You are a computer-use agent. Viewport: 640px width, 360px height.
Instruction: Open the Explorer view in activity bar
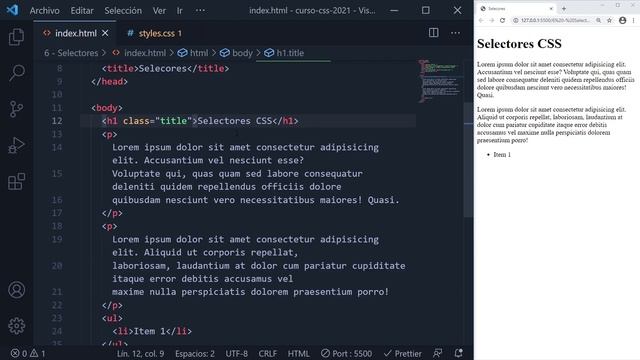[x=16, y=37]
